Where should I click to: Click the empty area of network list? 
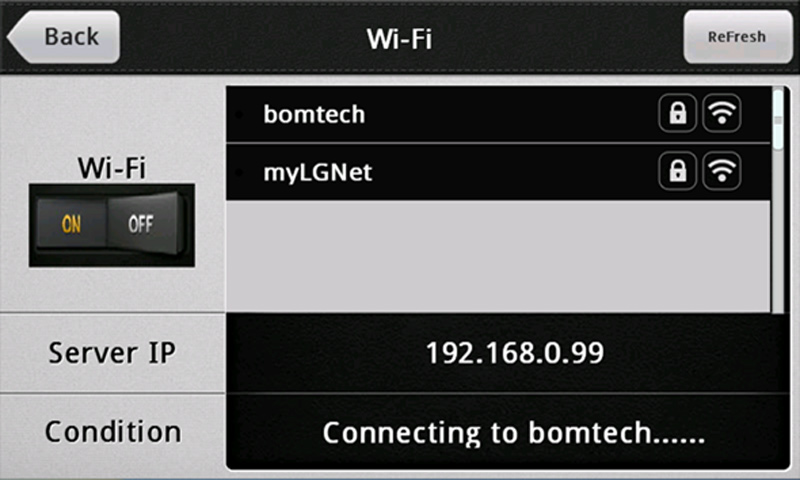[498, 257]
